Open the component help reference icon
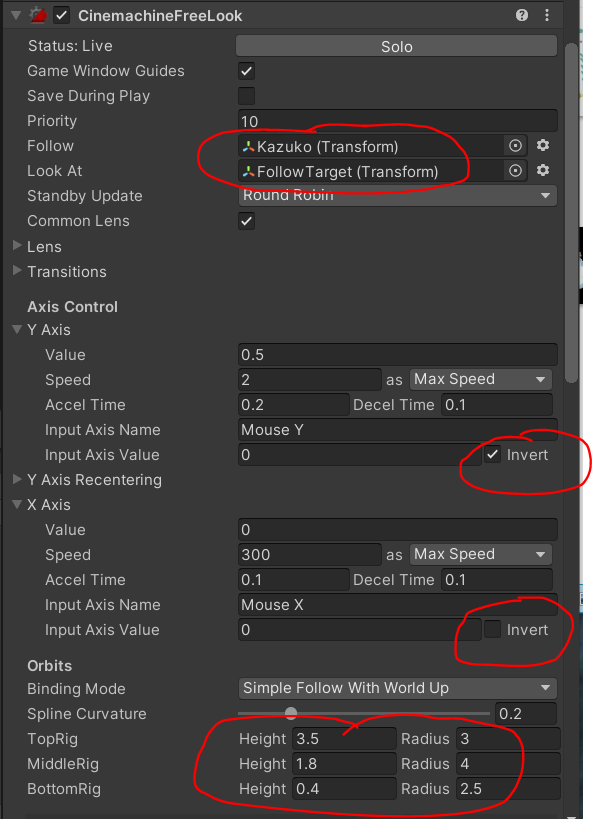 click(x=521, y=15)
